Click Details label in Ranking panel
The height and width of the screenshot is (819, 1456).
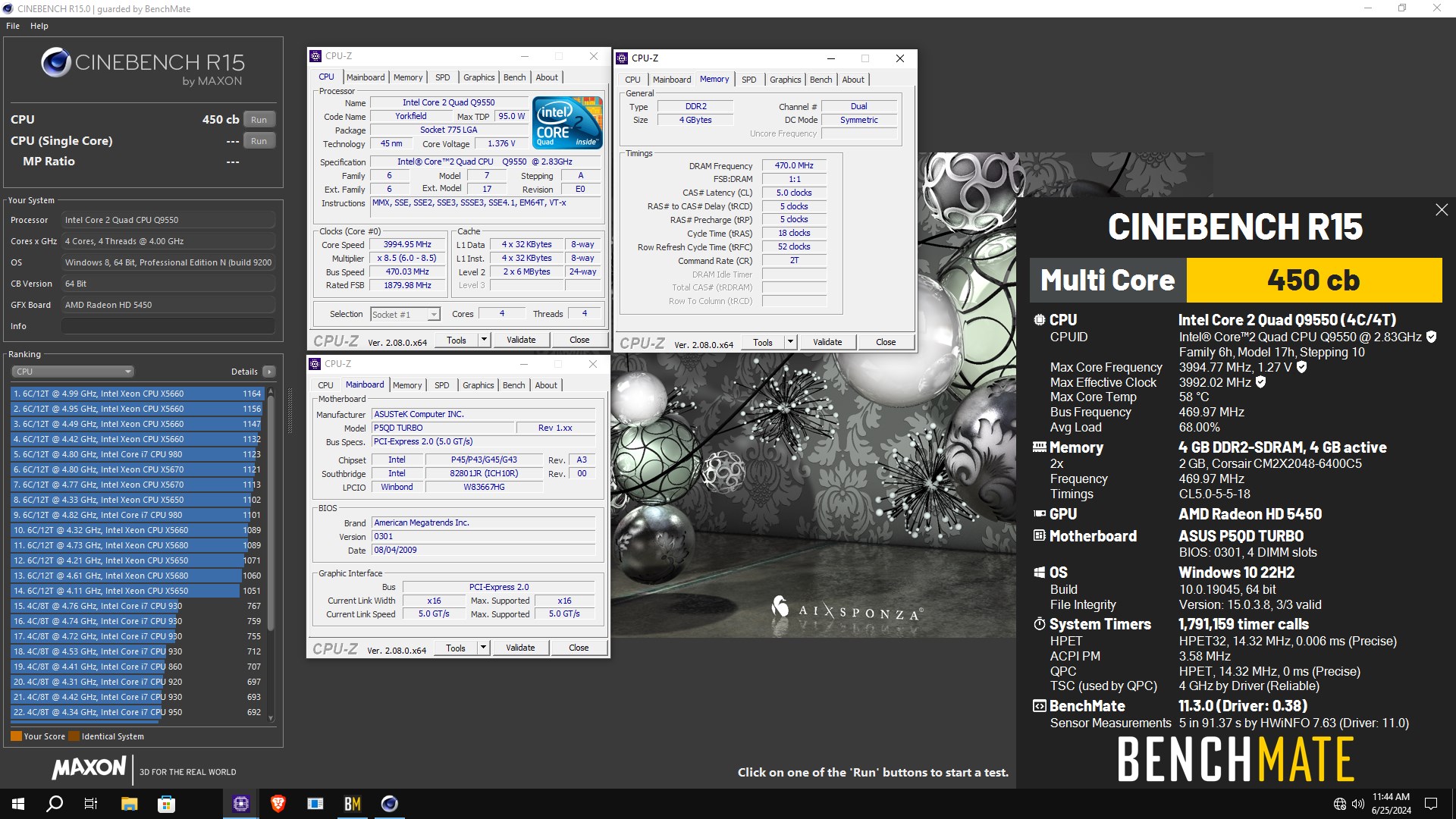click(244, 372)
